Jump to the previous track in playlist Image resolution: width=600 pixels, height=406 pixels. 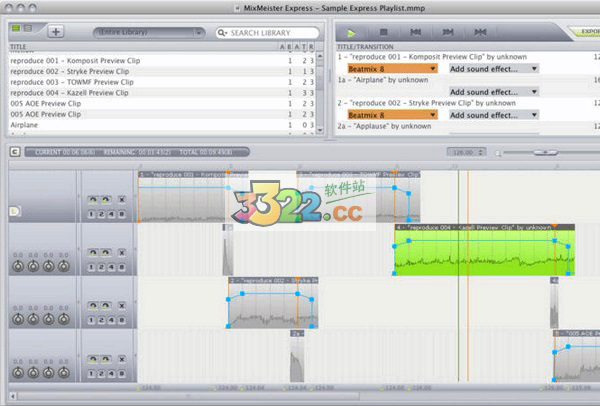(x=416, y=33)
